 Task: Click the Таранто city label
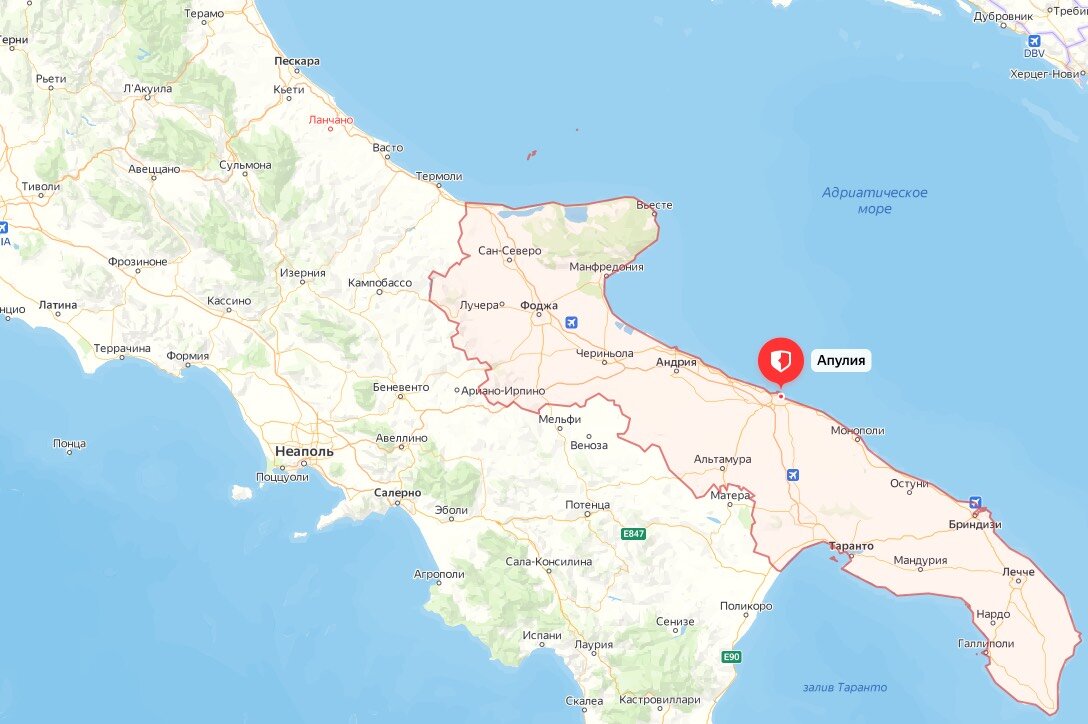click(x=851, y=546)
